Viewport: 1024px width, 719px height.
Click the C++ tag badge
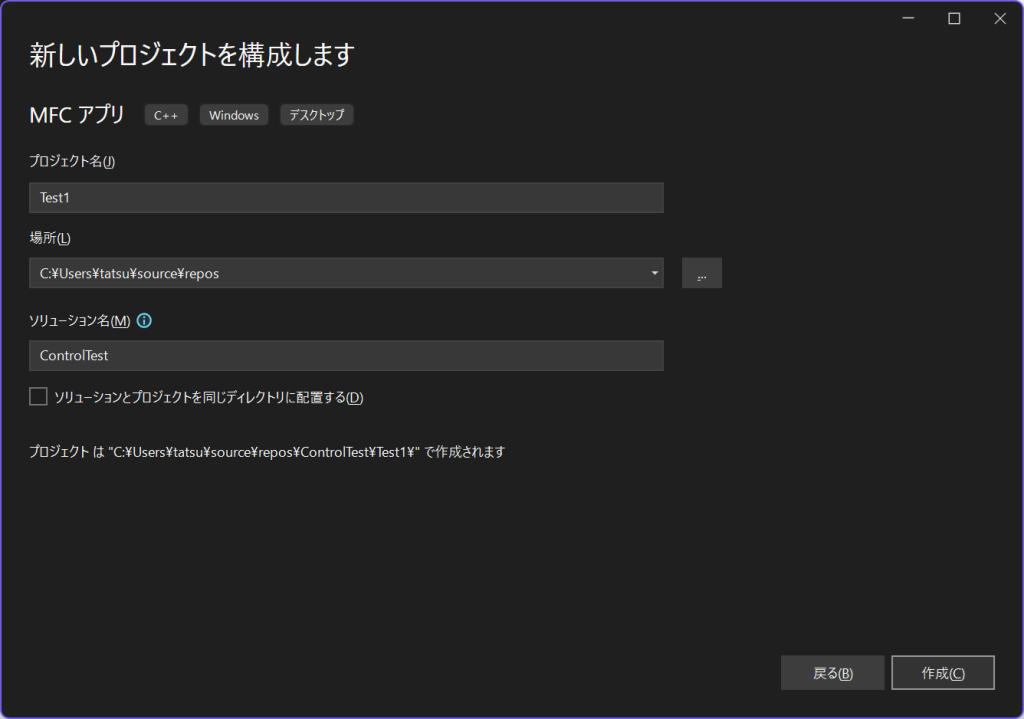[166, 115]
